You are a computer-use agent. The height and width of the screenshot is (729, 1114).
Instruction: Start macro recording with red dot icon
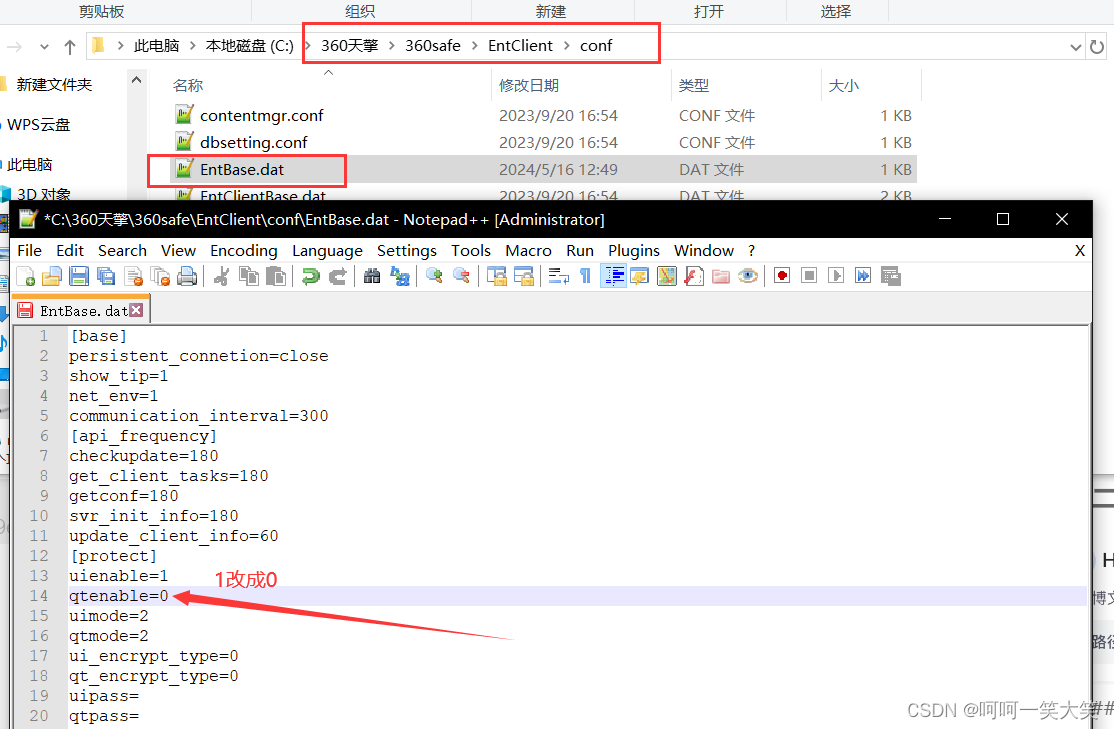pyautogui.click(x=782, y=276)
